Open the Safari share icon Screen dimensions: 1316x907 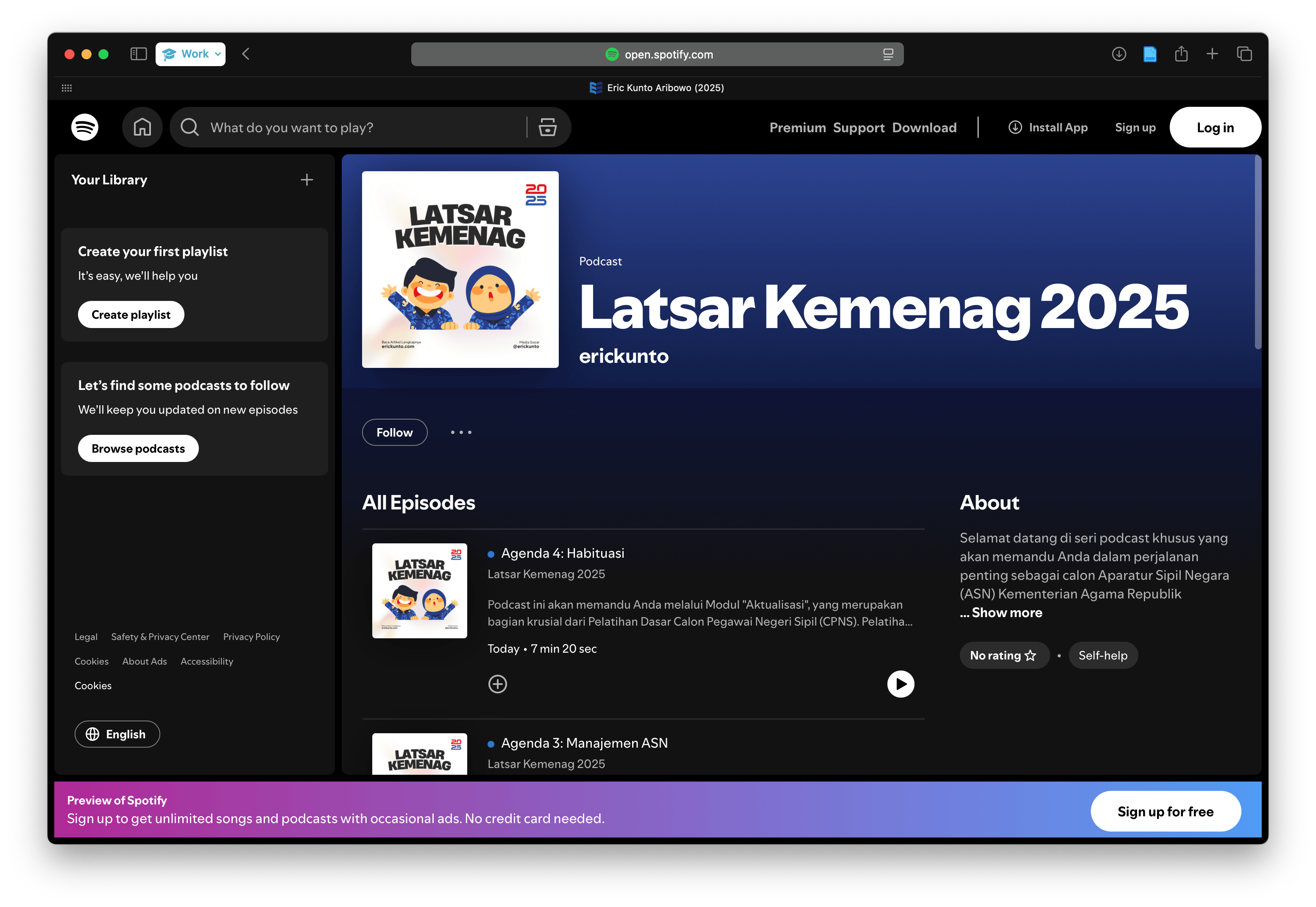point(1181,54)
